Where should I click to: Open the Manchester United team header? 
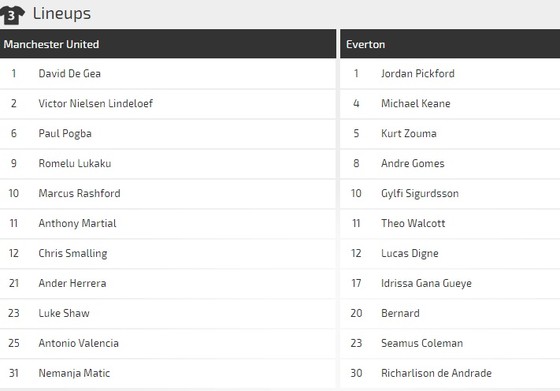point(168,44)
